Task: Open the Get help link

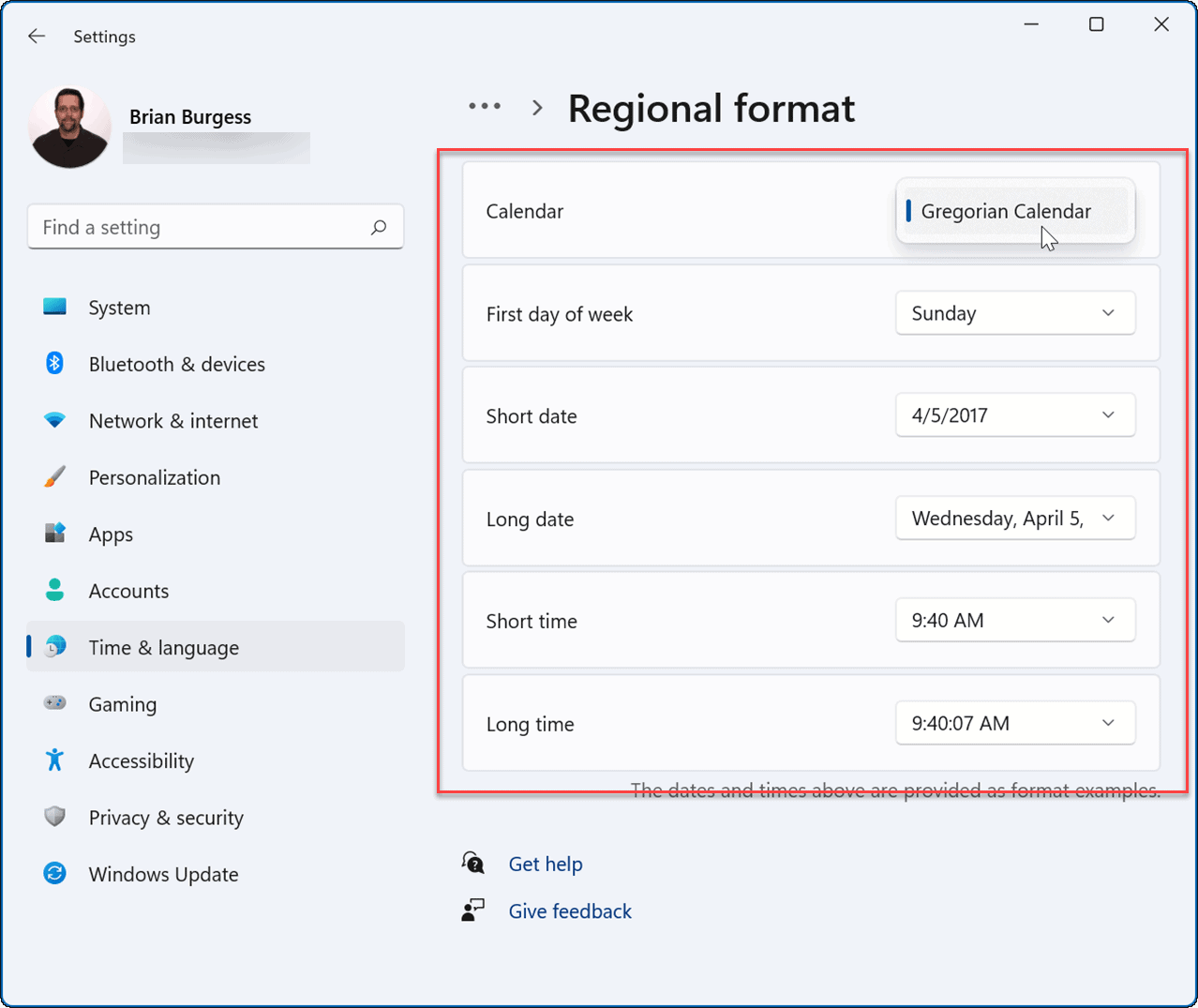Action: coord(545,864)
